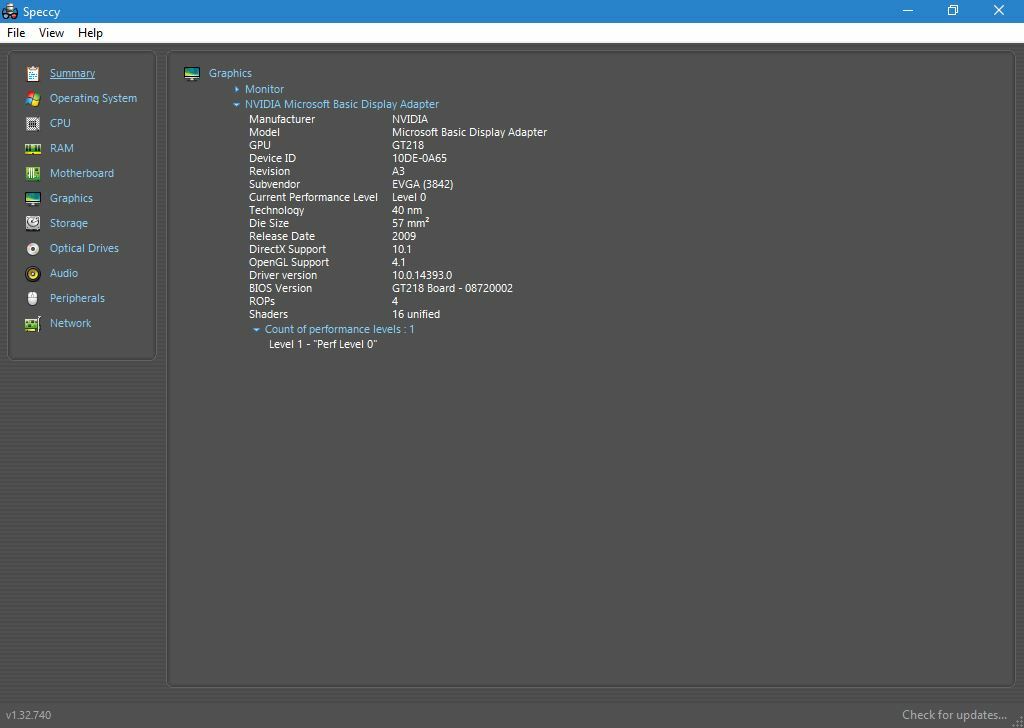Click the Optical Drives disc icon

(33, 249)
